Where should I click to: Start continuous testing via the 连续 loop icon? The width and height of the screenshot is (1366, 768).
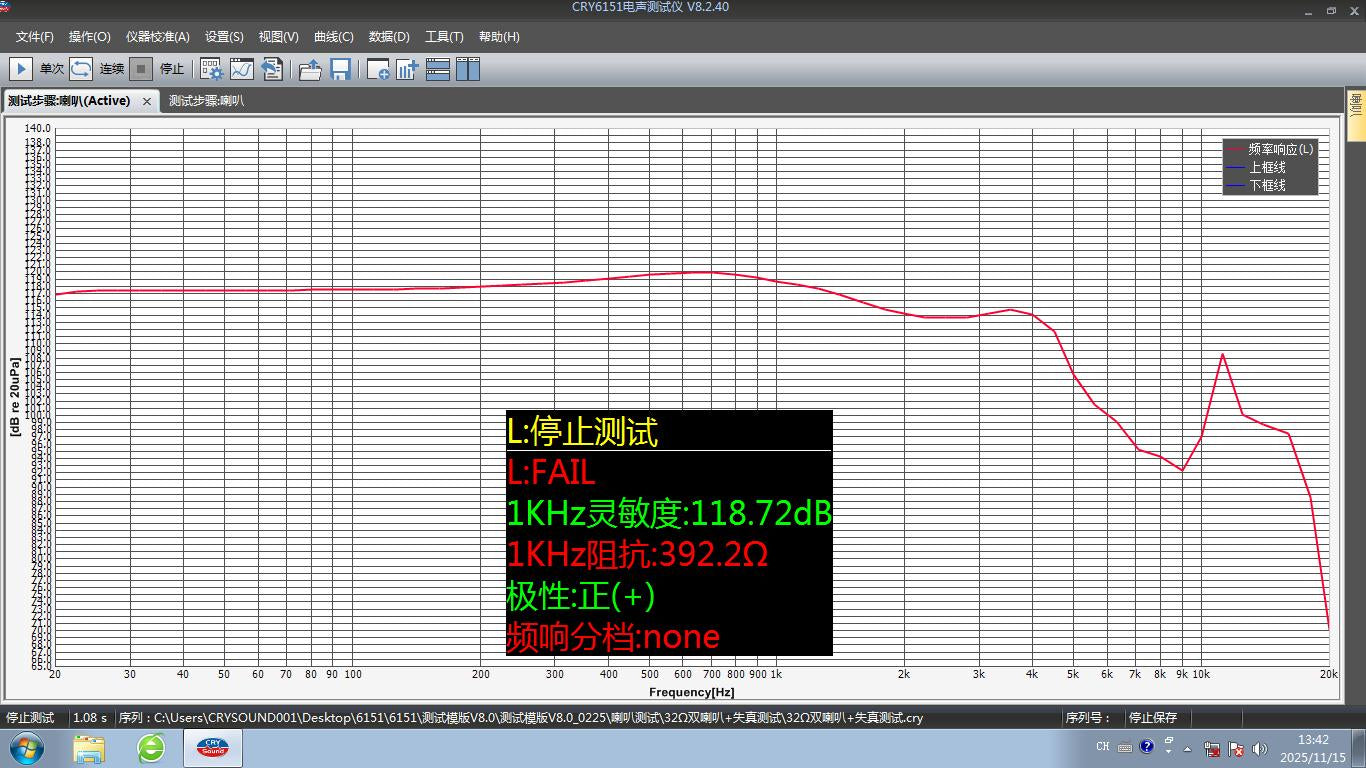[x=81, y=69]
